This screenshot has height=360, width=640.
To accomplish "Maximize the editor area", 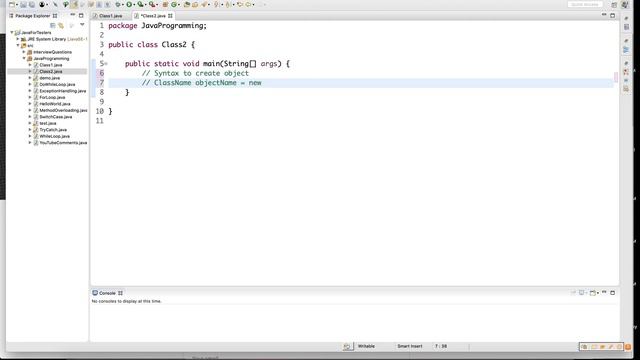I will pyautogui.click(x=613, y=16).
